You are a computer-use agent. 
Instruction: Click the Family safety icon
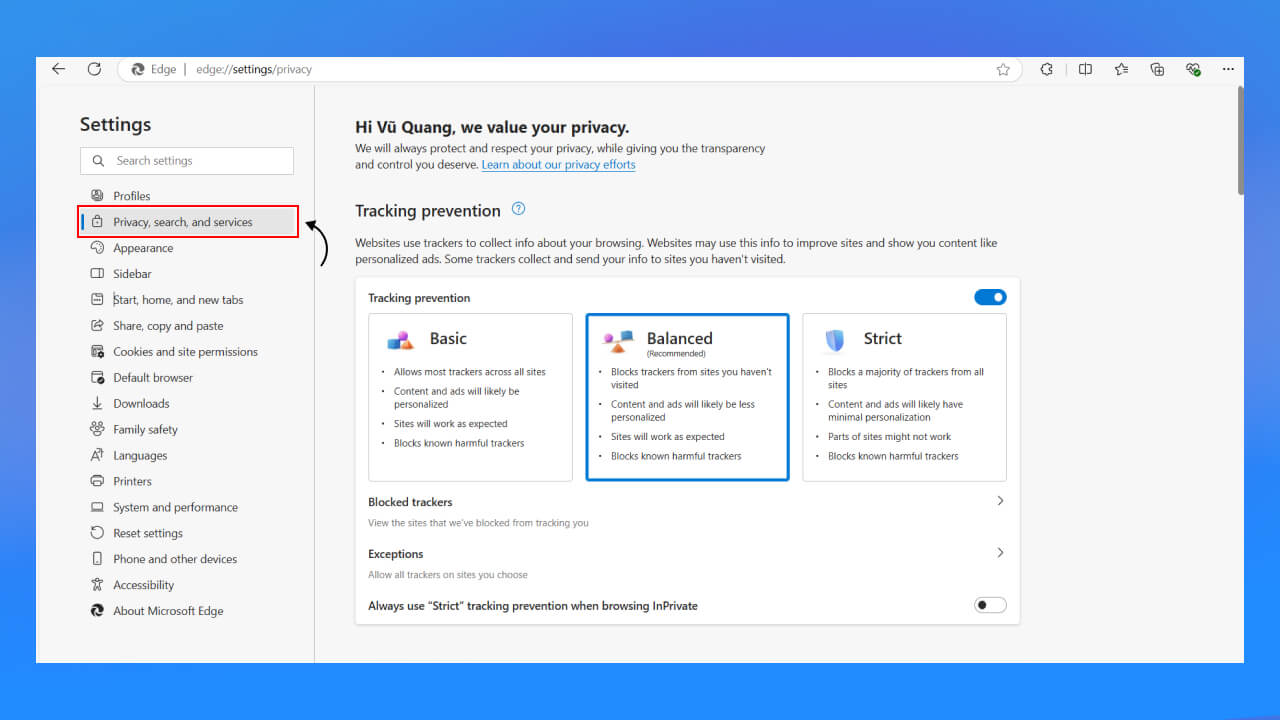click(x=97, y=430)
